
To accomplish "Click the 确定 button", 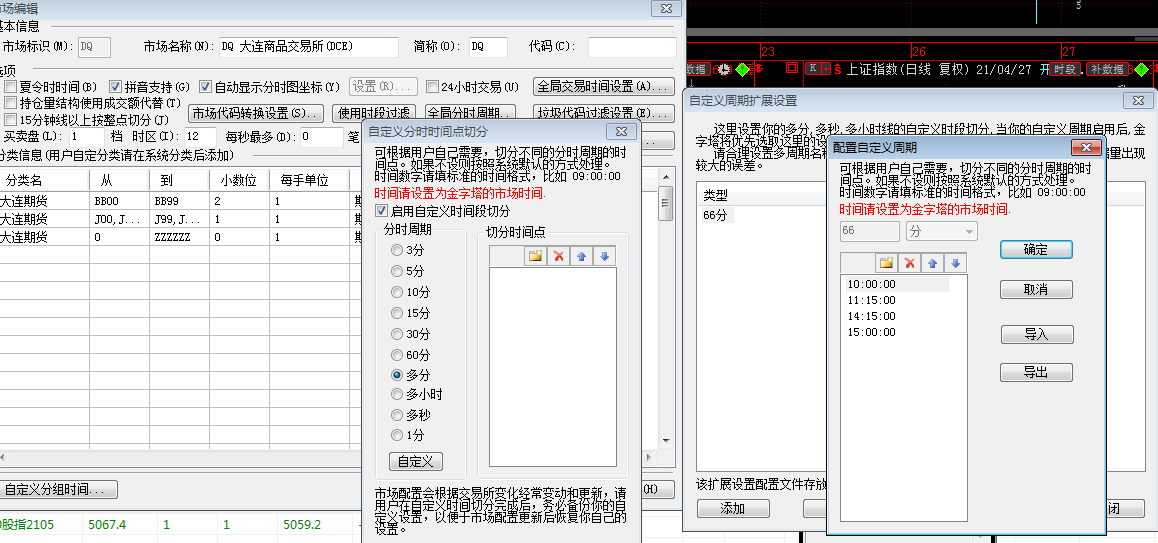I will 1036,250.
